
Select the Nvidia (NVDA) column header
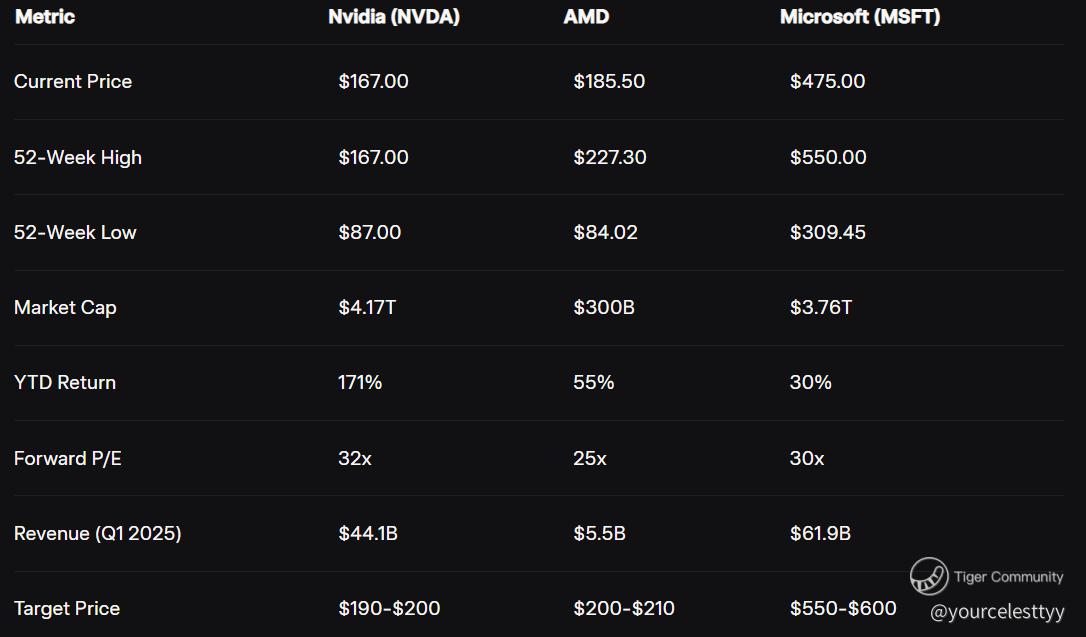coord(394,17)
